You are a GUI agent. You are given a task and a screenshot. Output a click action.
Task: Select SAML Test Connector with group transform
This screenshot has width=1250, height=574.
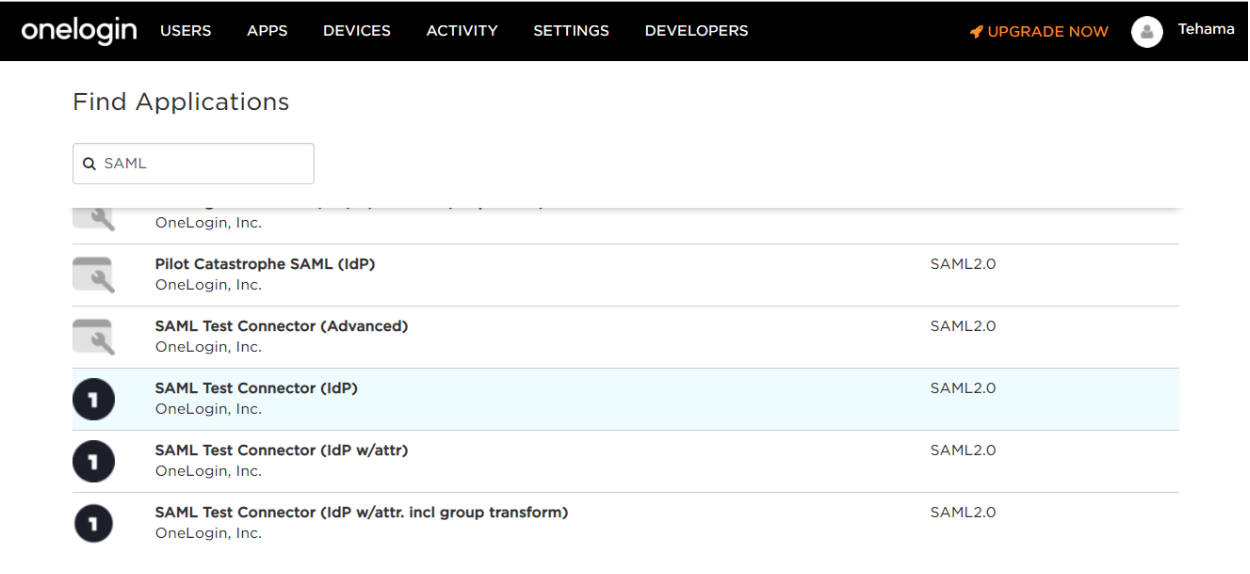625,523
